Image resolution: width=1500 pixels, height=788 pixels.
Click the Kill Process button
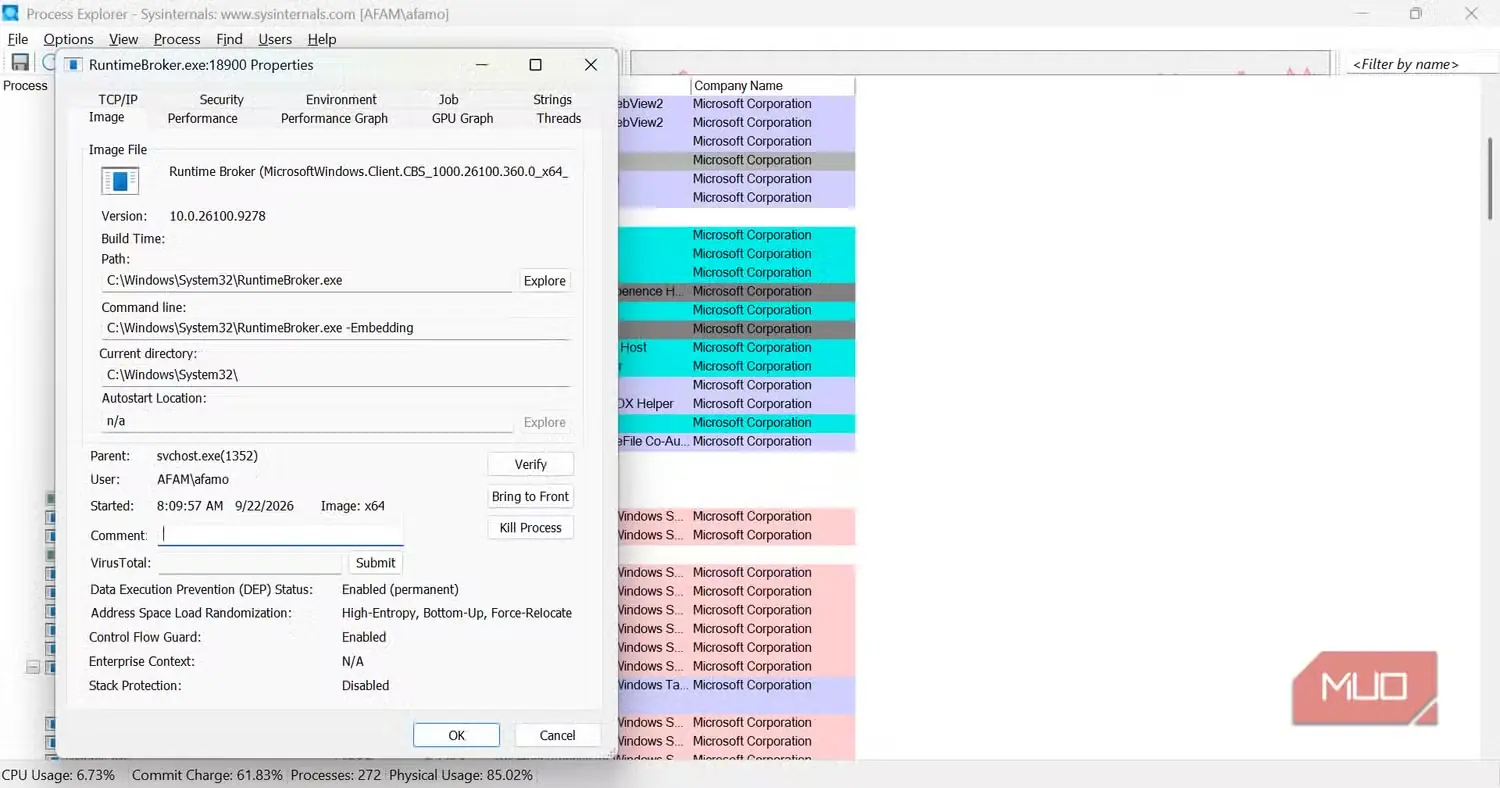[x=531, y=527]
